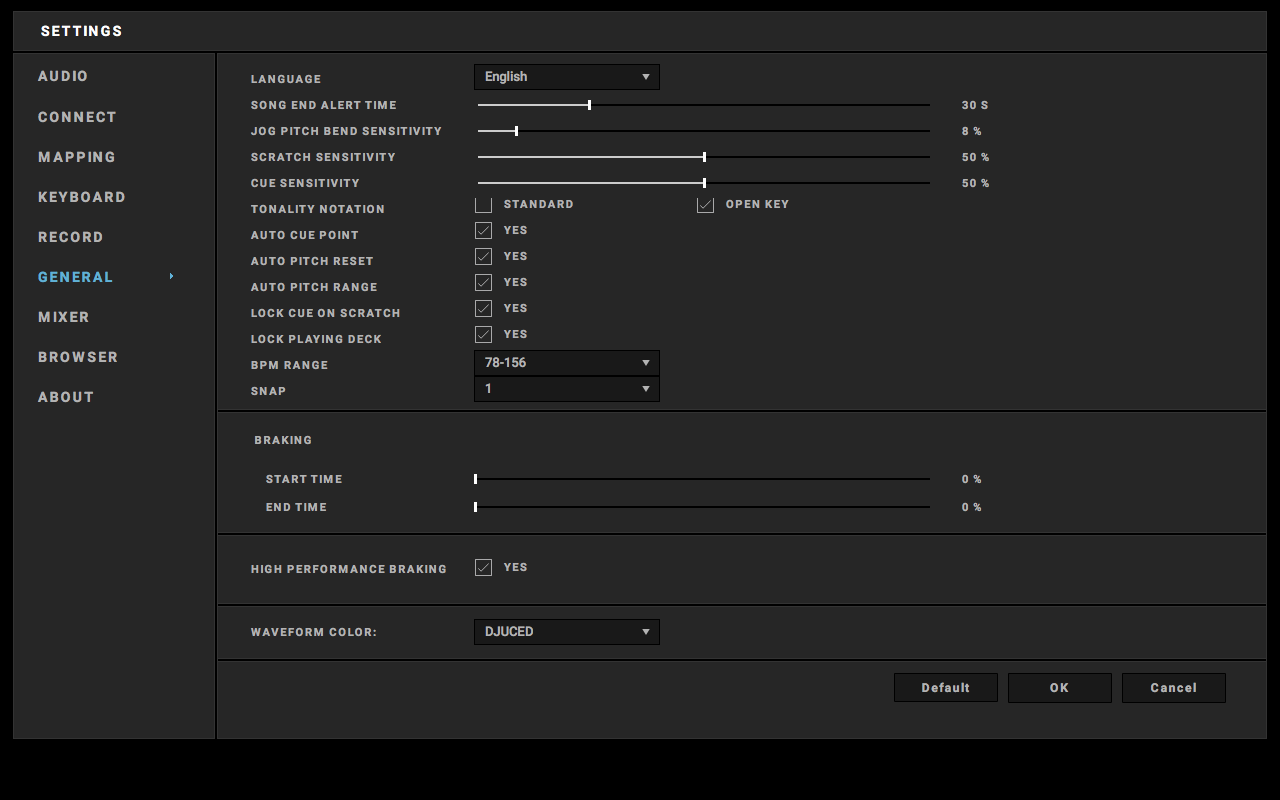Open the Waveform Color dropdown showing DJUCED
The height and width of the screenshot is (800, 1280).
(x=567, y=632)
